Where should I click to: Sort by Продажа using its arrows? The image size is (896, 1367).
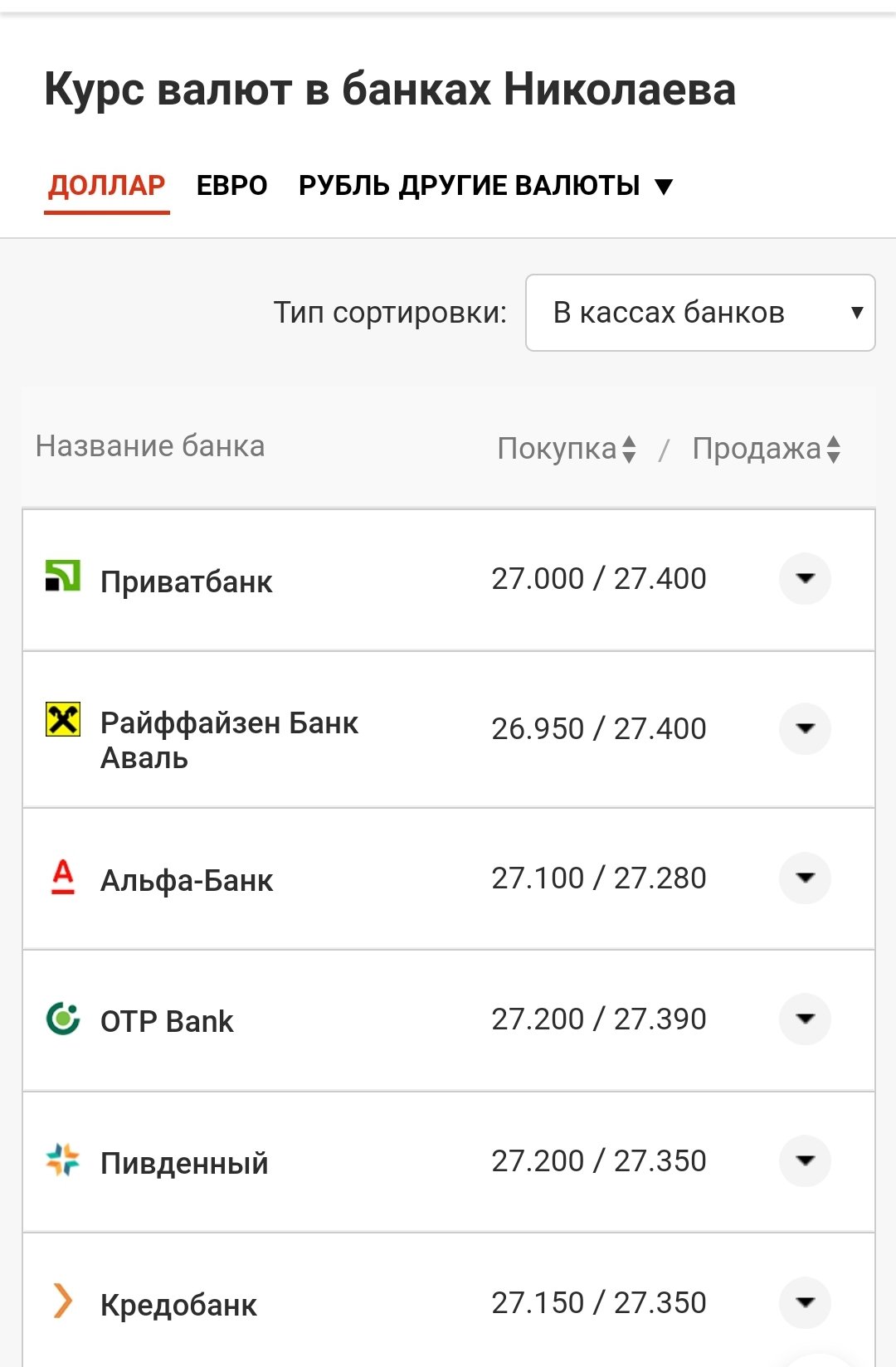pos(834,449)
